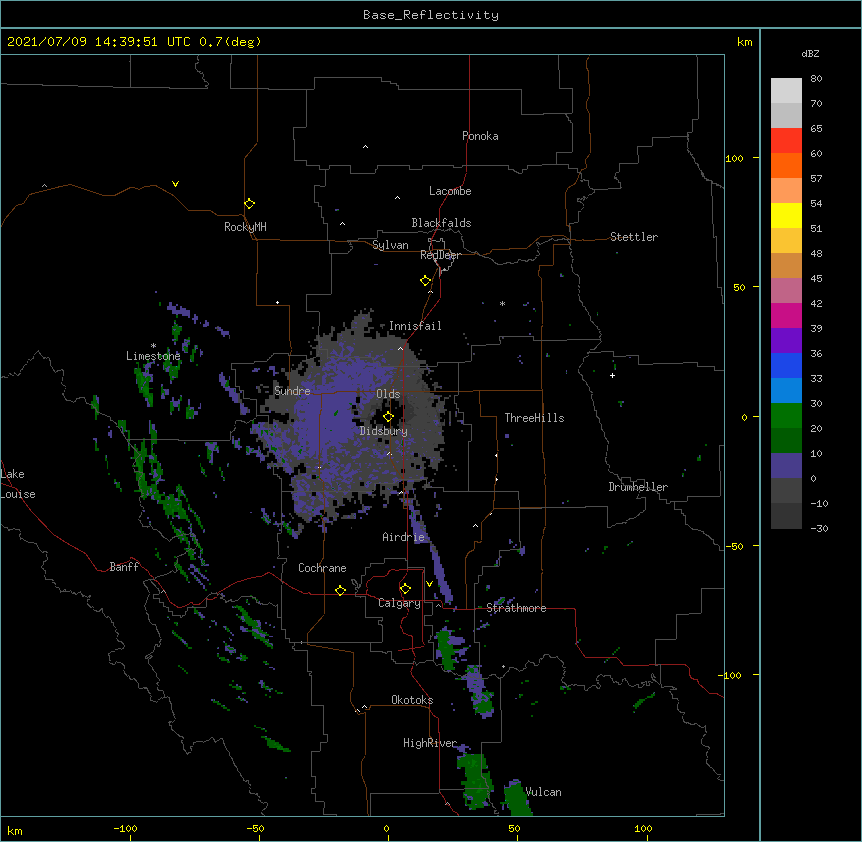Click the Ponoka city label

pyautogui.click(x=480, y=136)
